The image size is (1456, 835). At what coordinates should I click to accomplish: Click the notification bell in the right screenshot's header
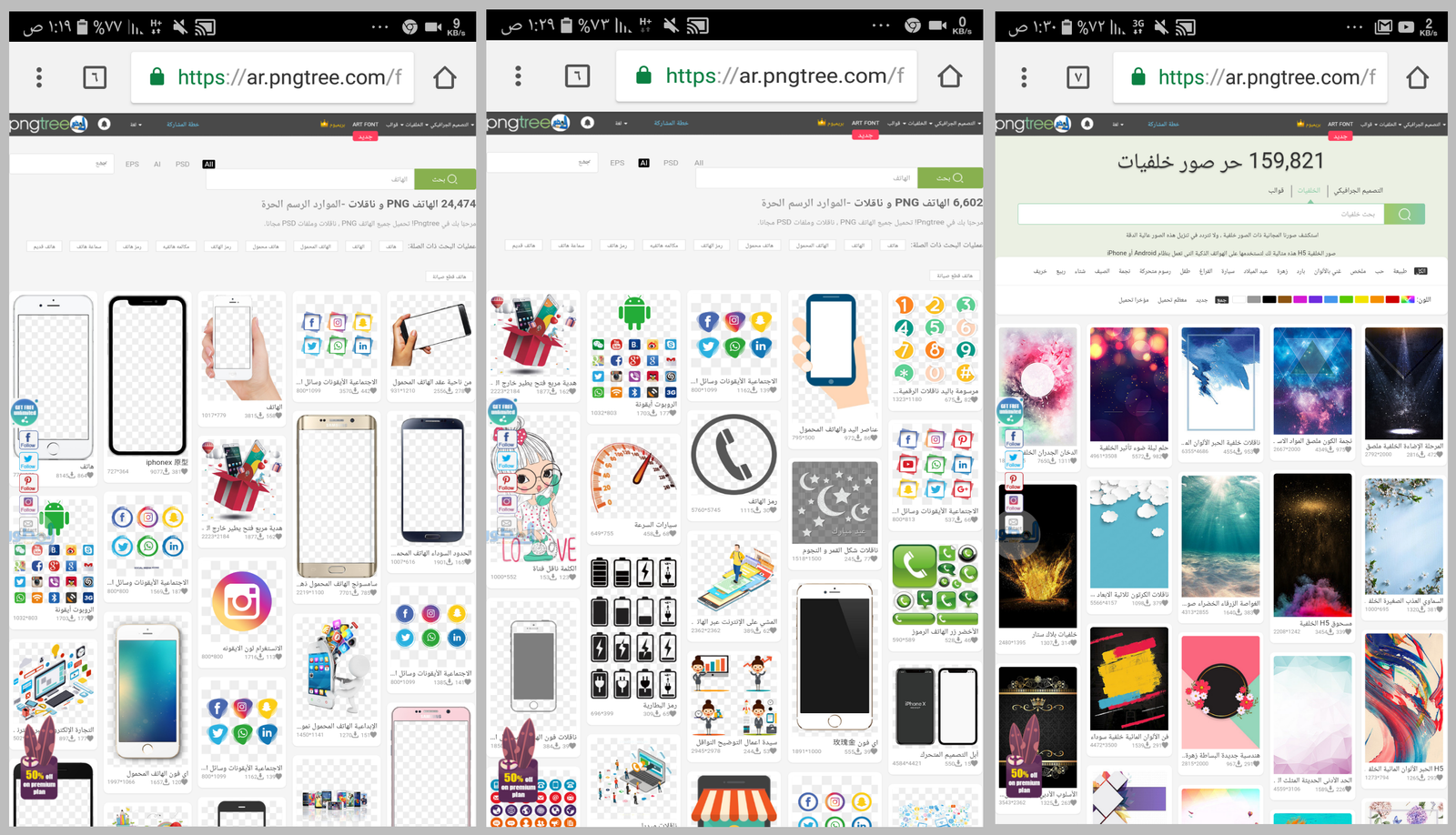[1087, 124]
